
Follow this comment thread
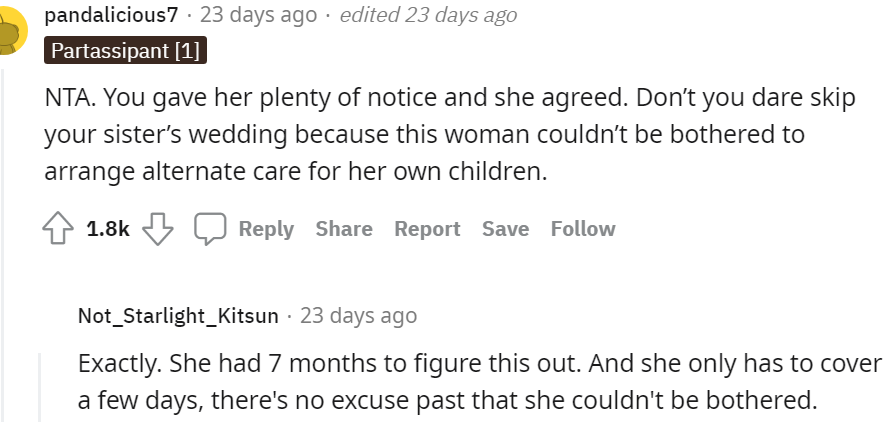(x=583, y=229)
